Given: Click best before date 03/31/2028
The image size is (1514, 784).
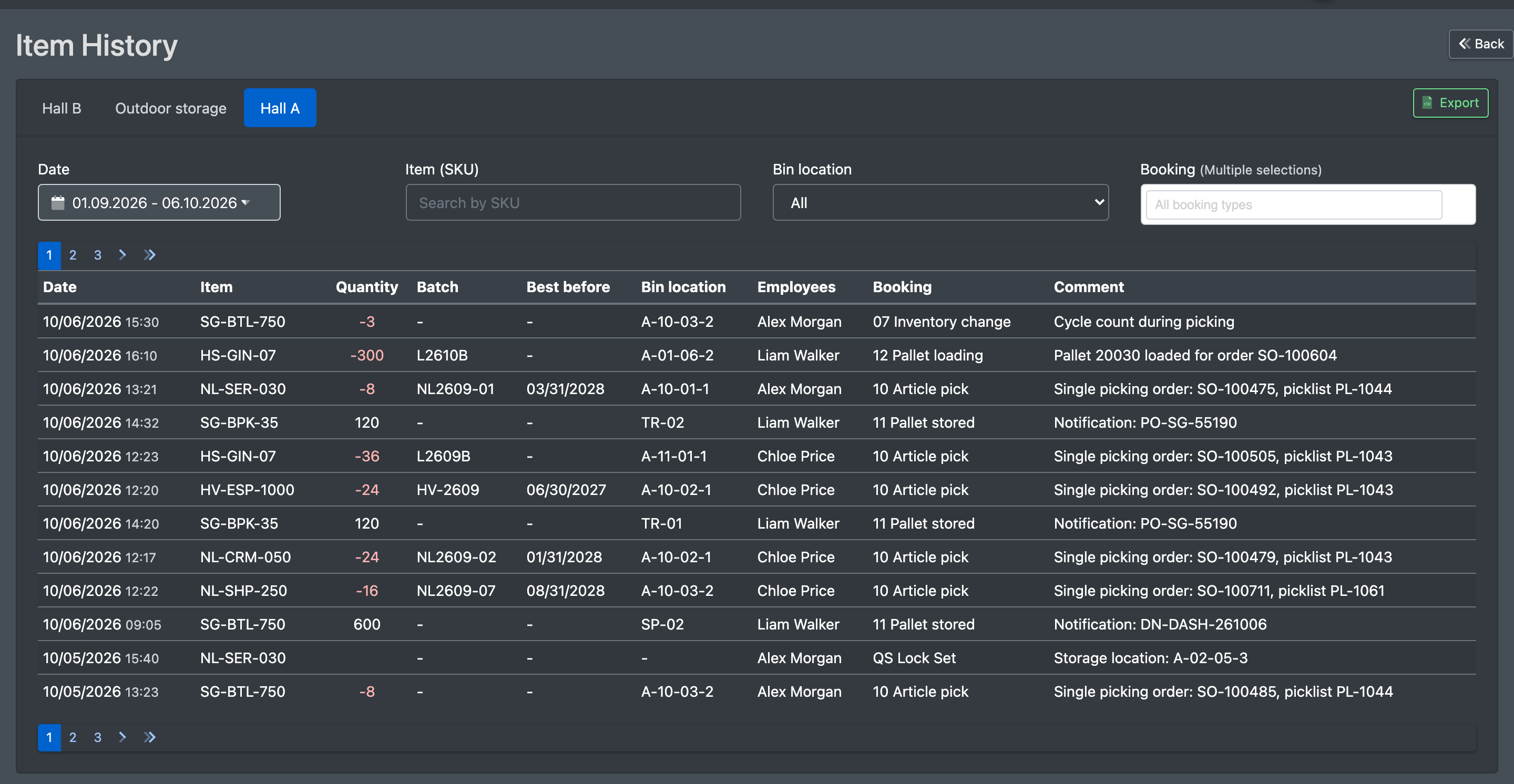Looking at the screenshot, I should click(565, 389).
